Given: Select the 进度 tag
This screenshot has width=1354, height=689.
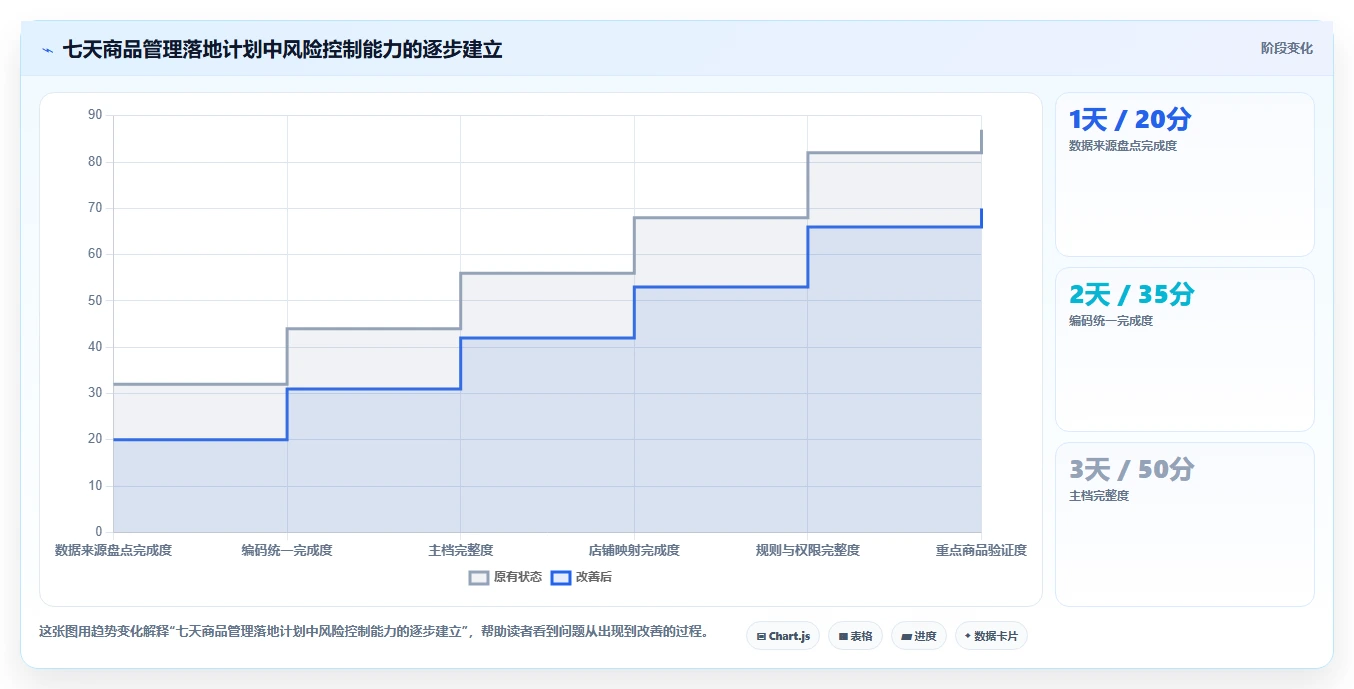Looking at the screenshot, I should [x=918, y=636].
